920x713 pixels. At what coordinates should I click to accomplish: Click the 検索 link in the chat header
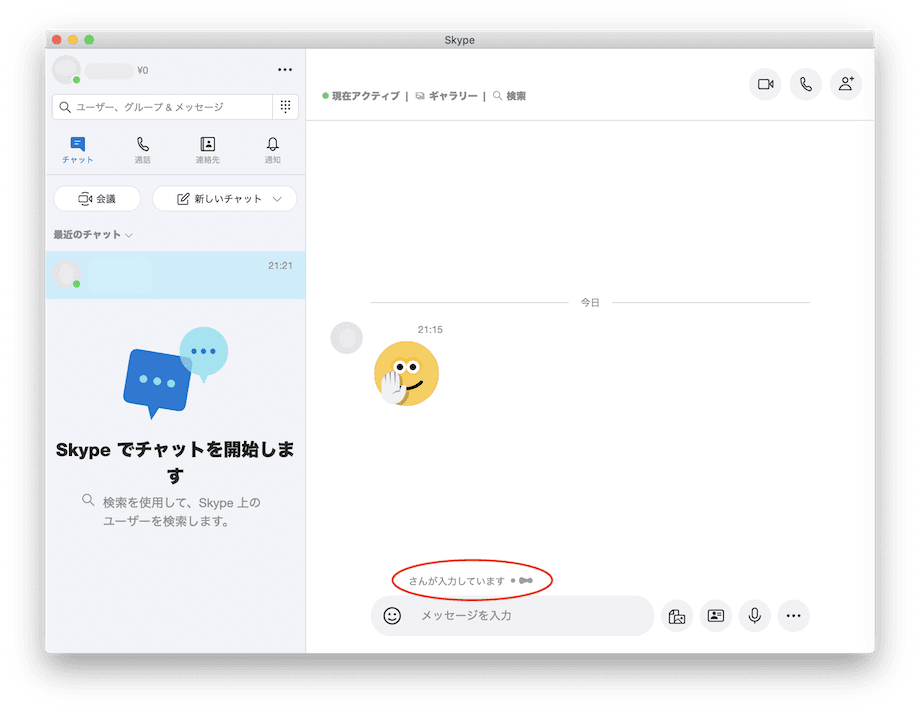[x=509, y=96]
